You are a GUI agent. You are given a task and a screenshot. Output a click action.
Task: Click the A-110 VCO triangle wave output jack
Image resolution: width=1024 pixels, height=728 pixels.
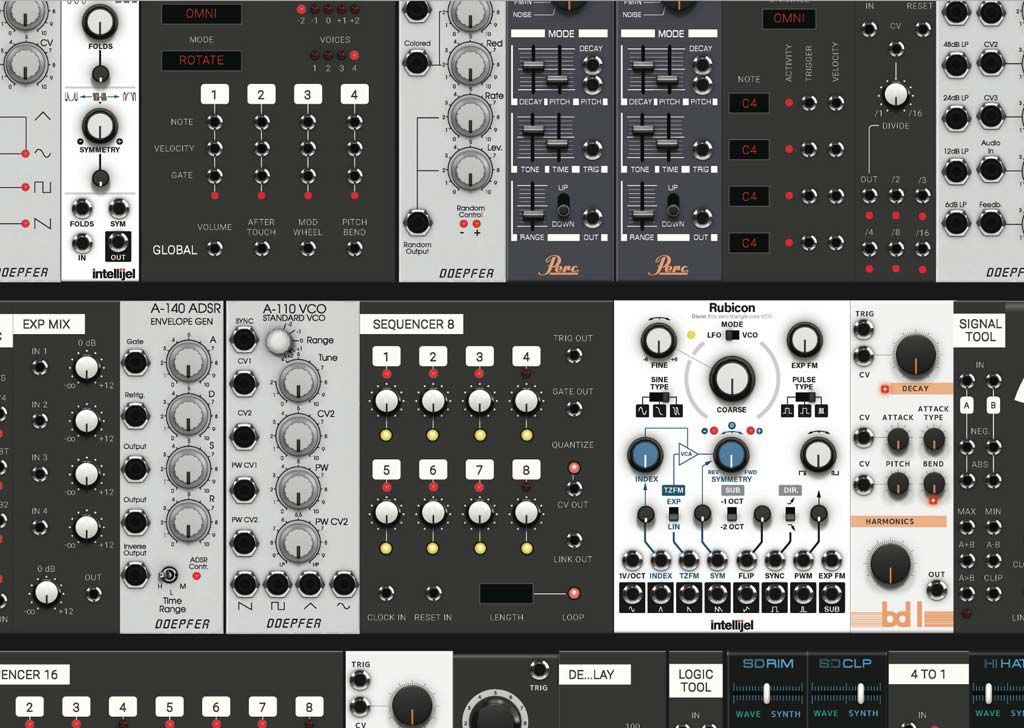pyautogui.click(x=310, y=584)
